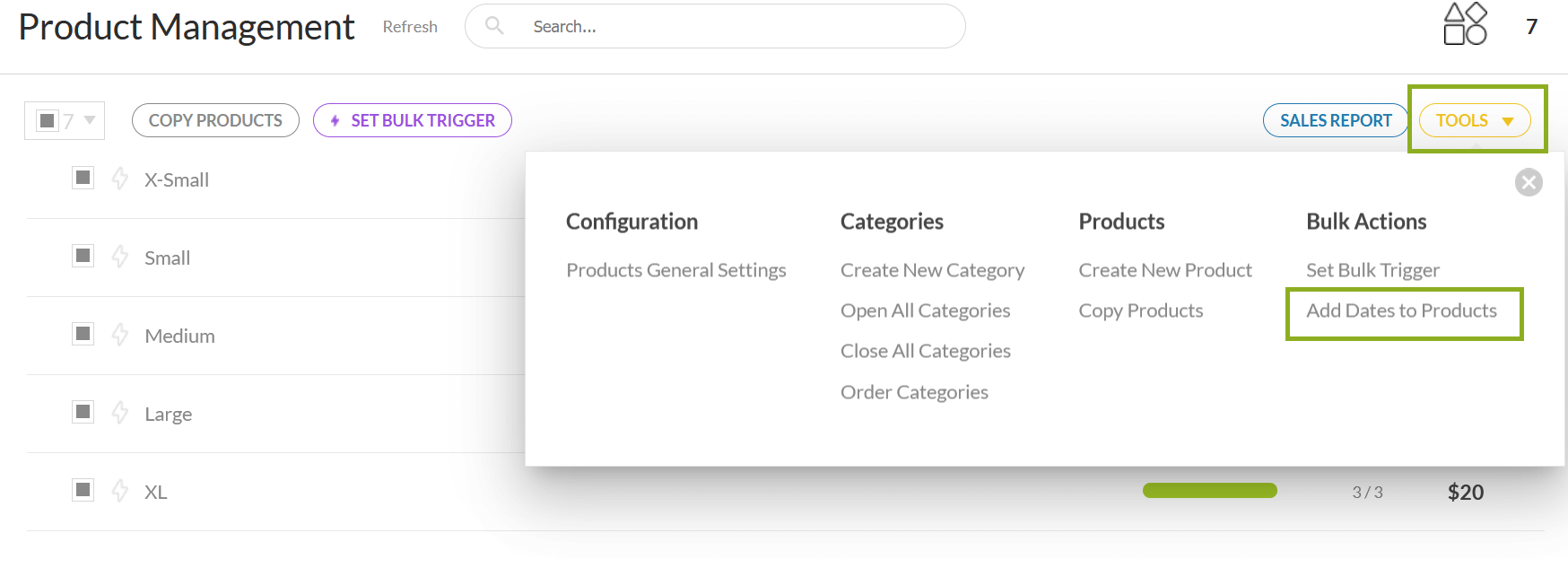Click into the Search input field
This screenshot has height=568, width=1568.
pos(736,27)
